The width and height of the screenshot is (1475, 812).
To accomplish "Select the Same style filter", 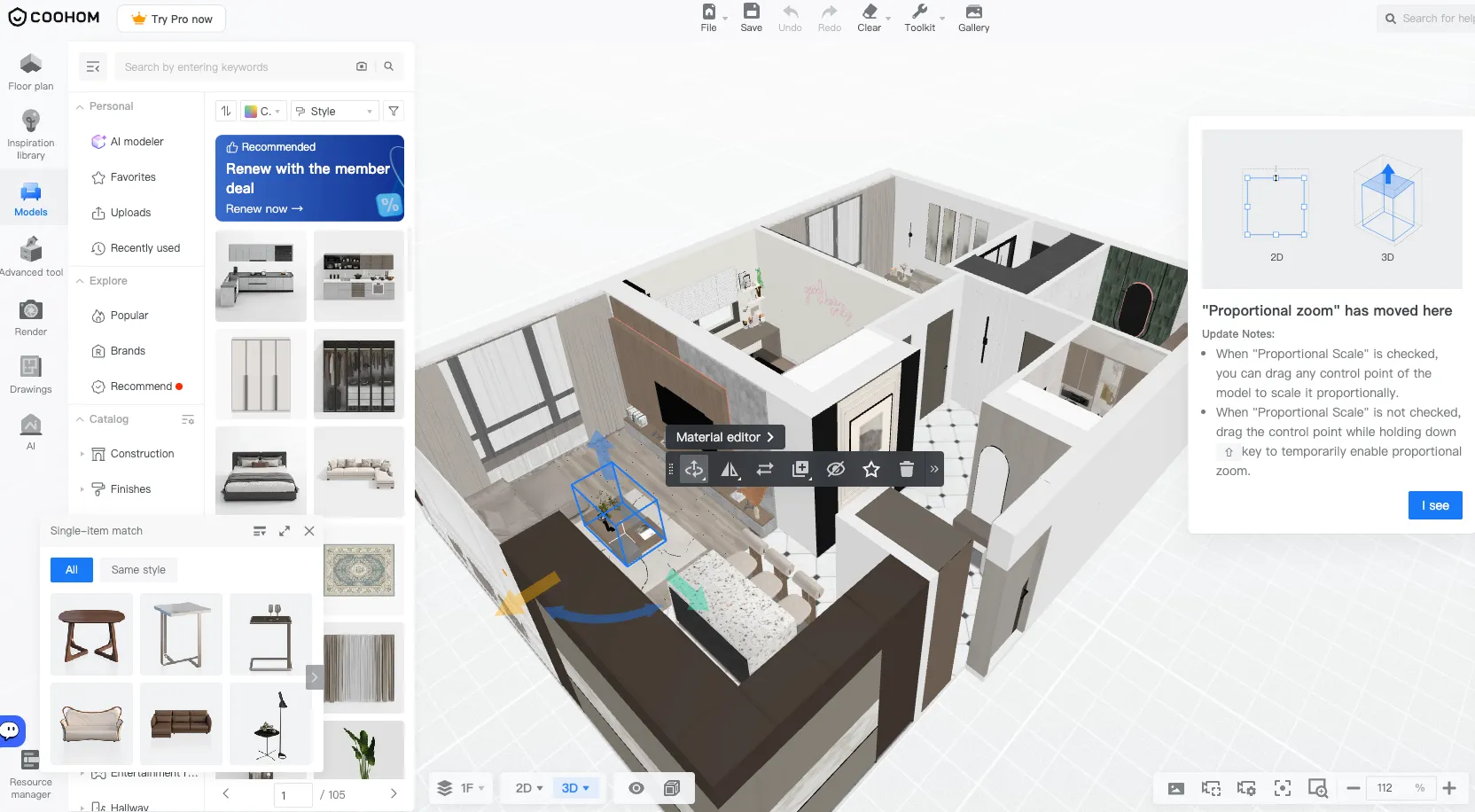I will (x=138, y=570).
